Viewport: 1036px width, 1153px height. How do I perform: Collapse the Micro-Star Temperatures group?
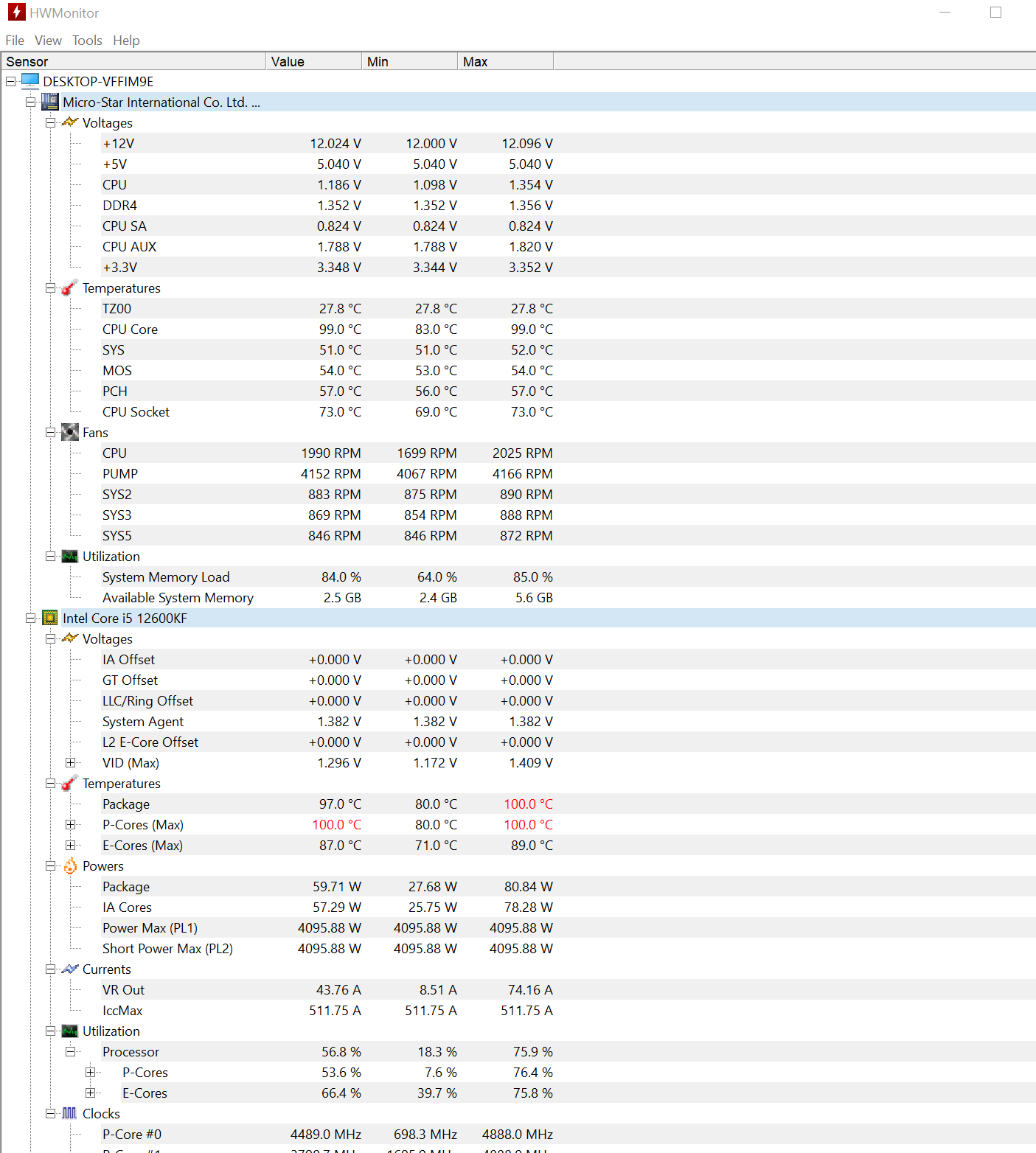51,288
